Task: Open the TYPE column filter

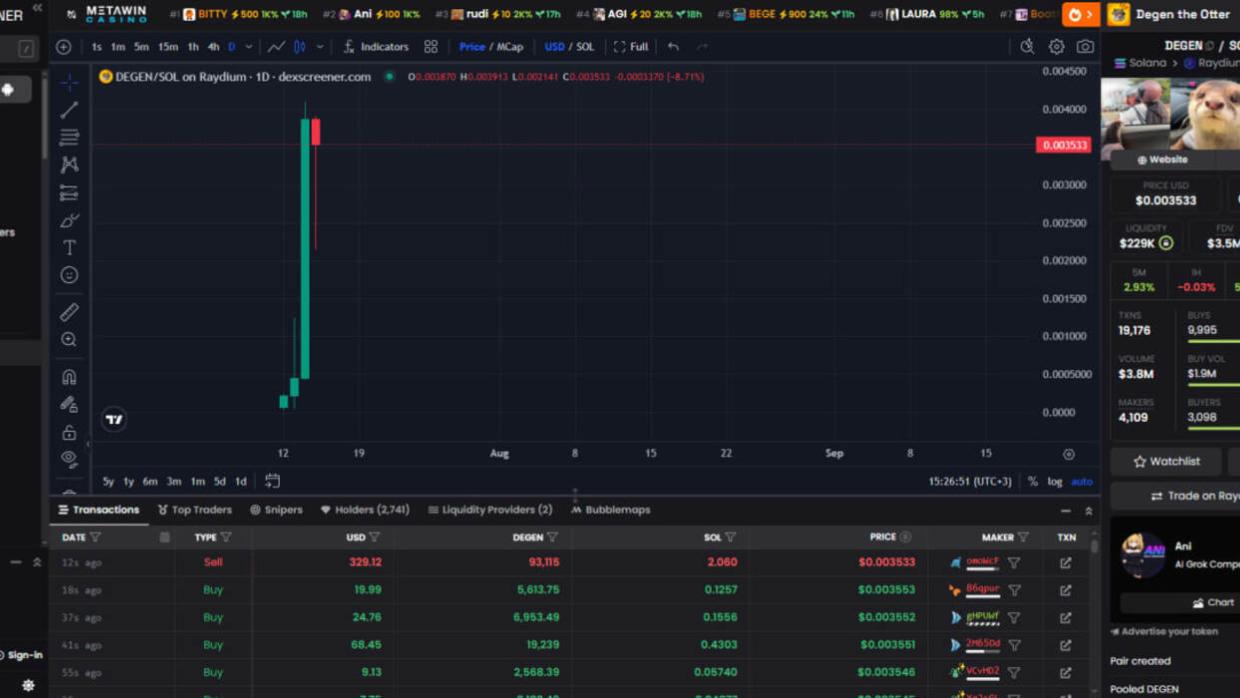Action: 226,537
